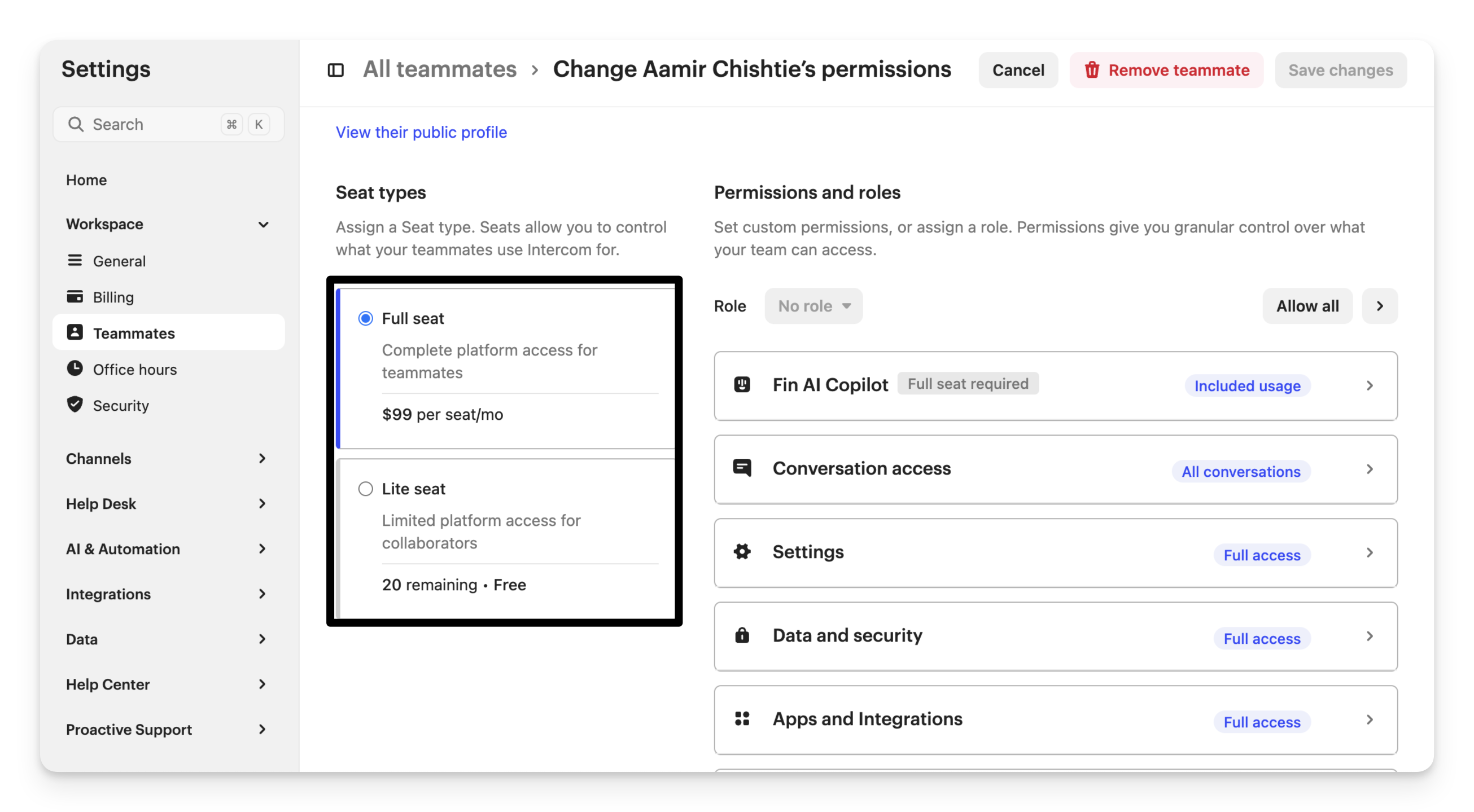Click the command key shortcut badge
Image resolution: width=1474 pixels, height=812 pixels.
[x=232, y=124]
